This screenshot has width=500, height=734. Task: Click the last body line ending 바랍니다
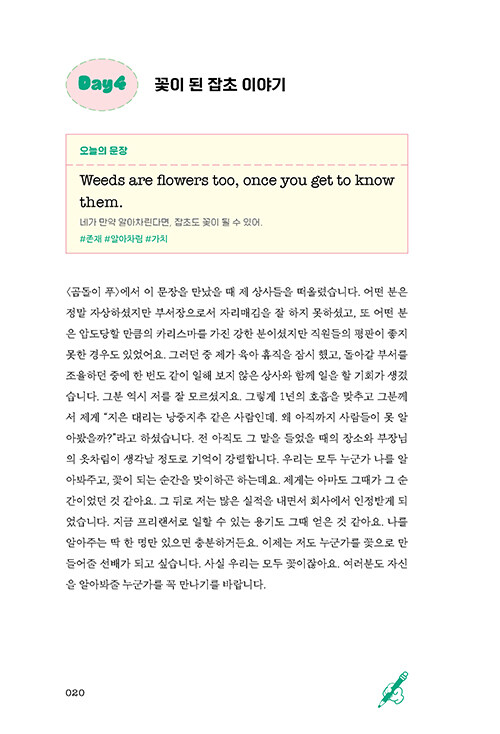click(x=166, y=584)
